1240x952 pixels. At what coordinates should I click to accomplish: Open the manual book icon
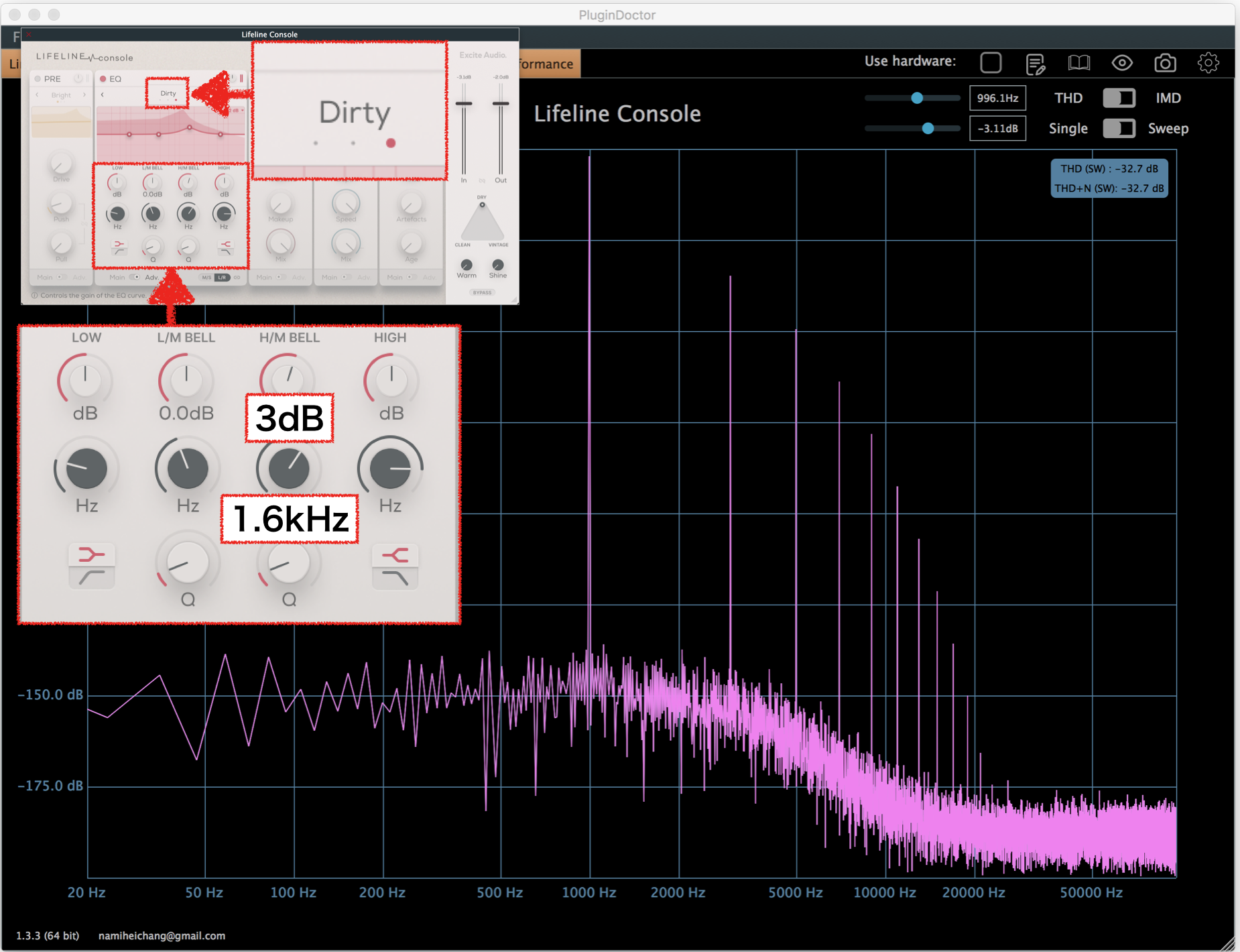[x=1078, y=63]
